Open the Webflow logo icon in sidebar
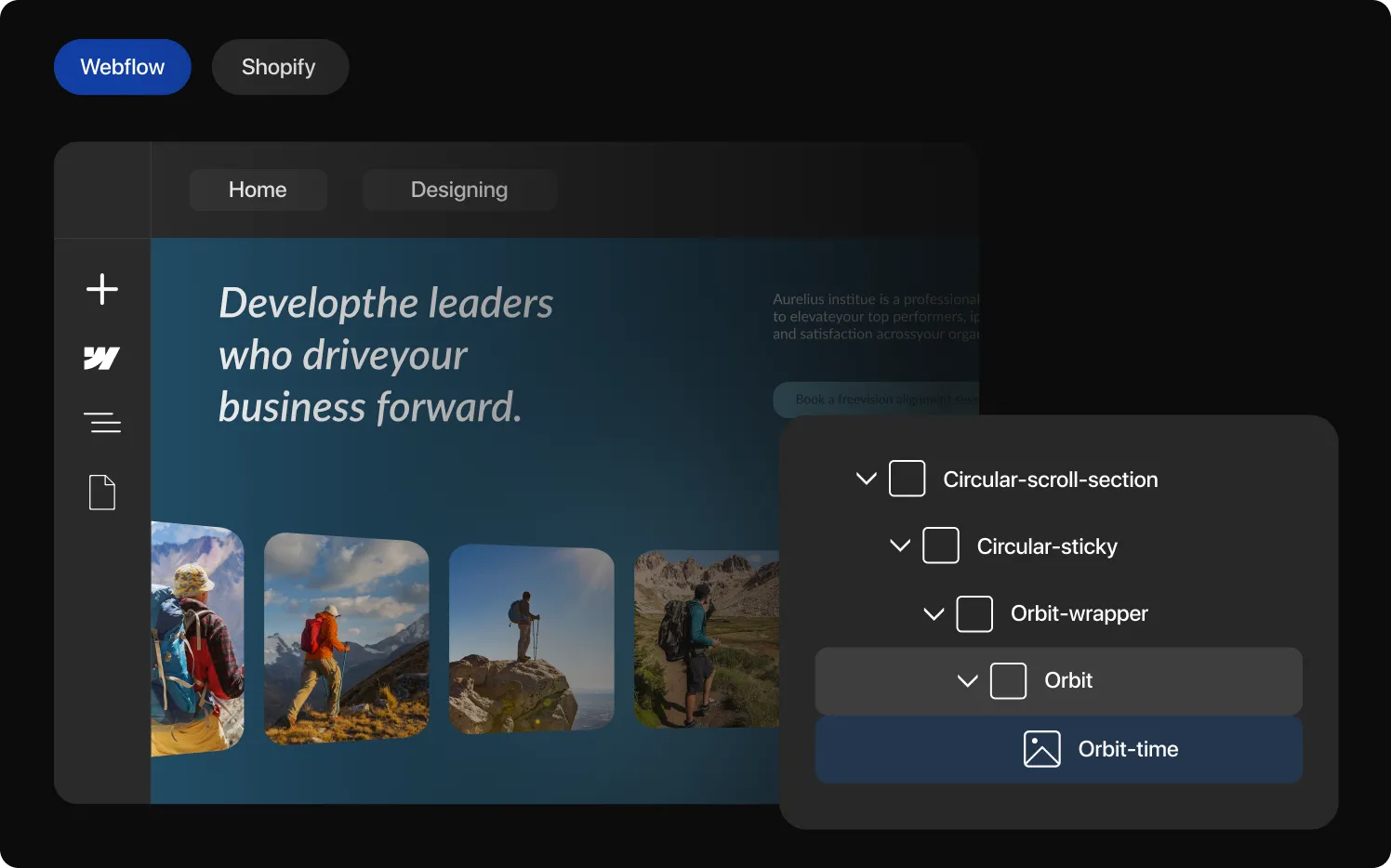 pos(102,358)
